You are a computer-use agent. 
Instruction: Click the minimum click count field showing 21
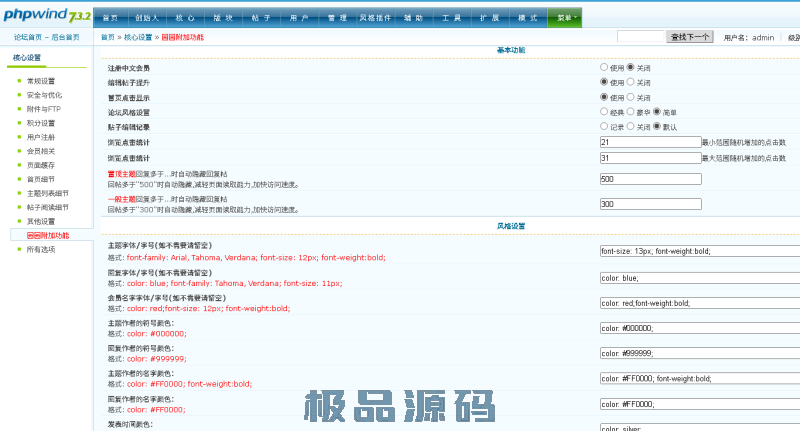650,143
